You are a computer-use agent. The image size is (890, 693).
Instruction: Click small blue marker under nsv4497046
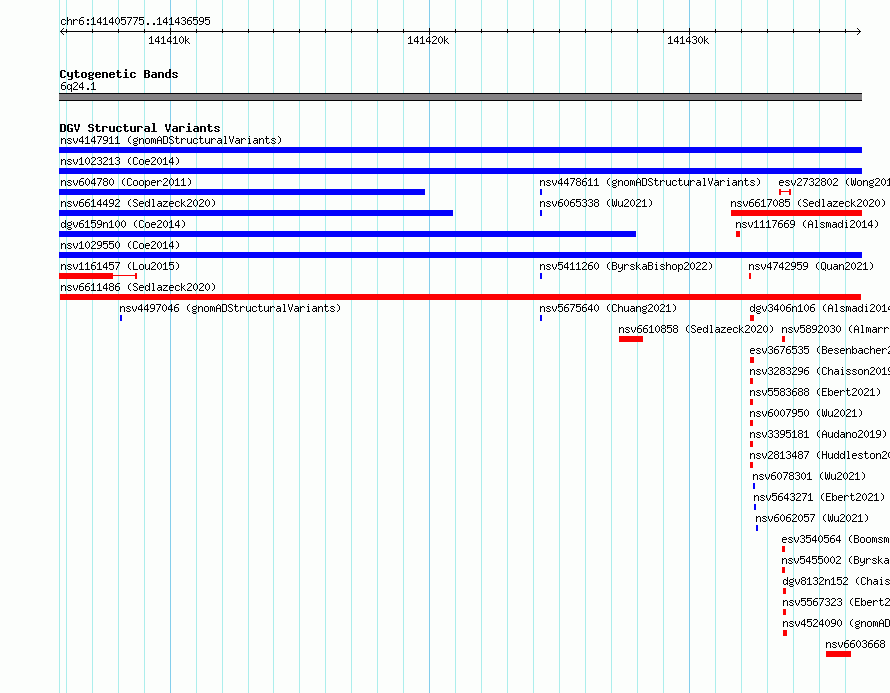[x=121, y=318]
